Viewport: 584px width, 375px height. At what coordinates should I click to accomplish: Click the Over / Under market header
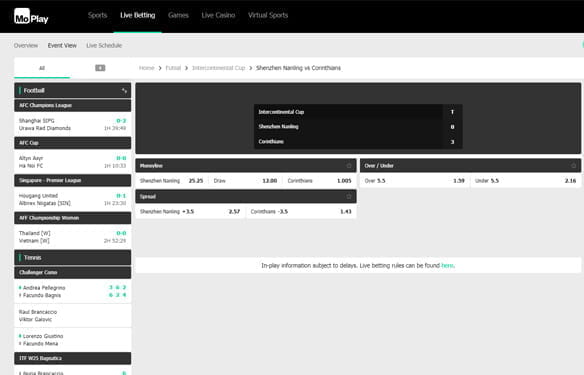(x=470, y=166)
